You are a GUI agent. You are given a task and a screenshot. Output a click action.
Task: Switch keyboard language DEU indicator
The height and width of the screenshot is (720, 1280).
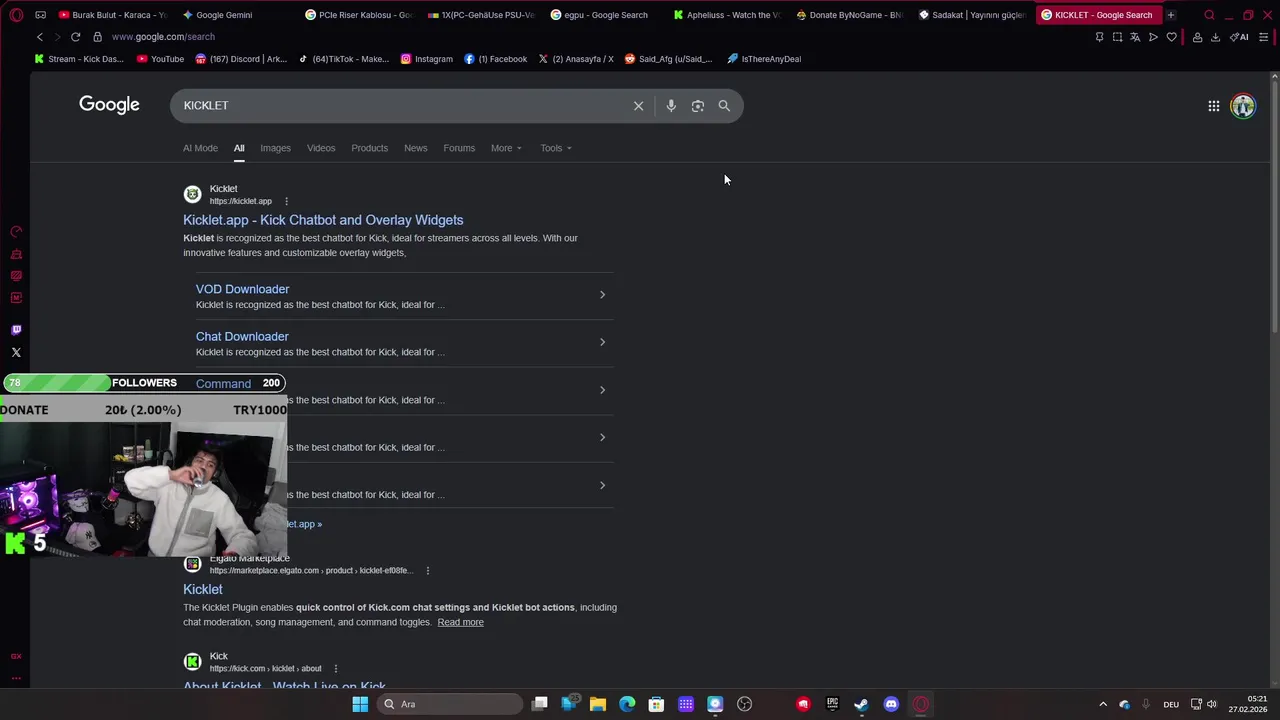(x=1170, y=704)
